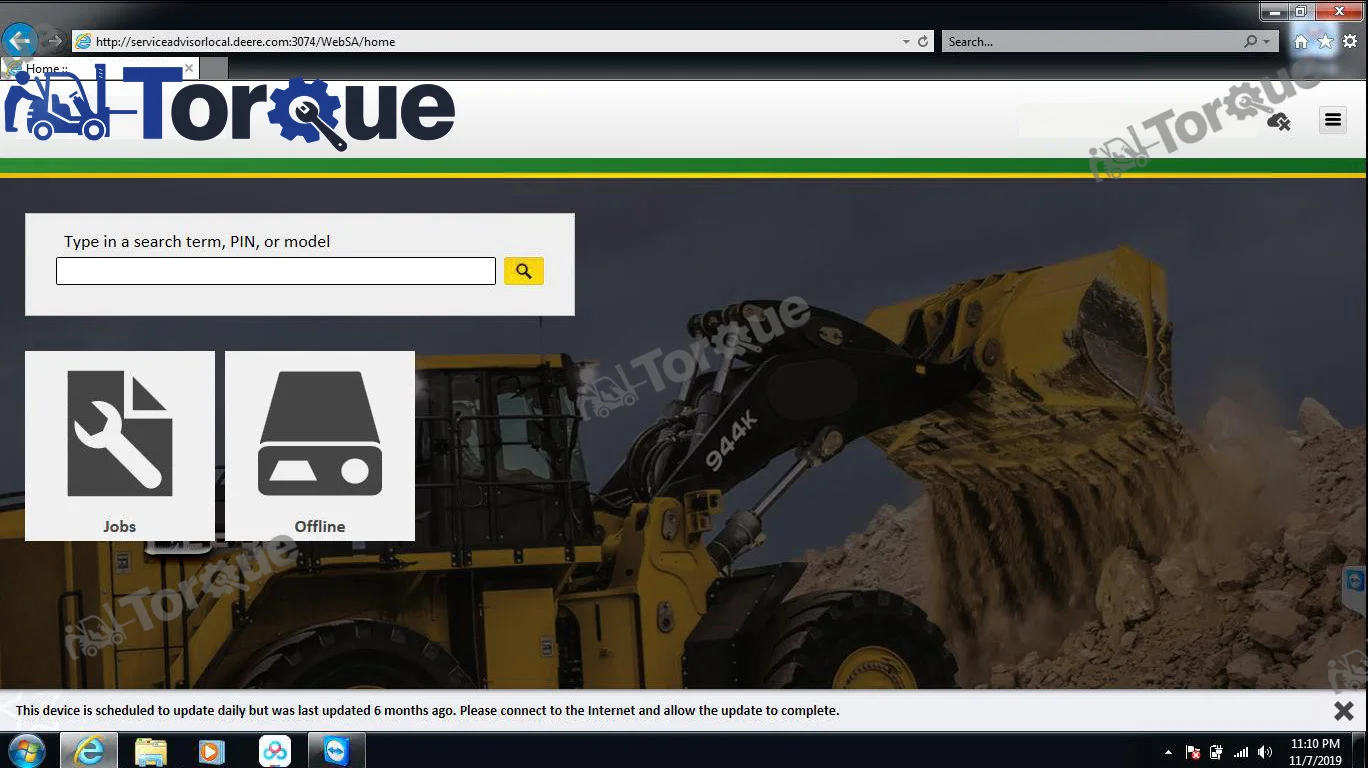Image resolution: width=1368 pixels, height=768 pixels.
Task: Show hidden system tray icons
Action: tap(1168, 752)
